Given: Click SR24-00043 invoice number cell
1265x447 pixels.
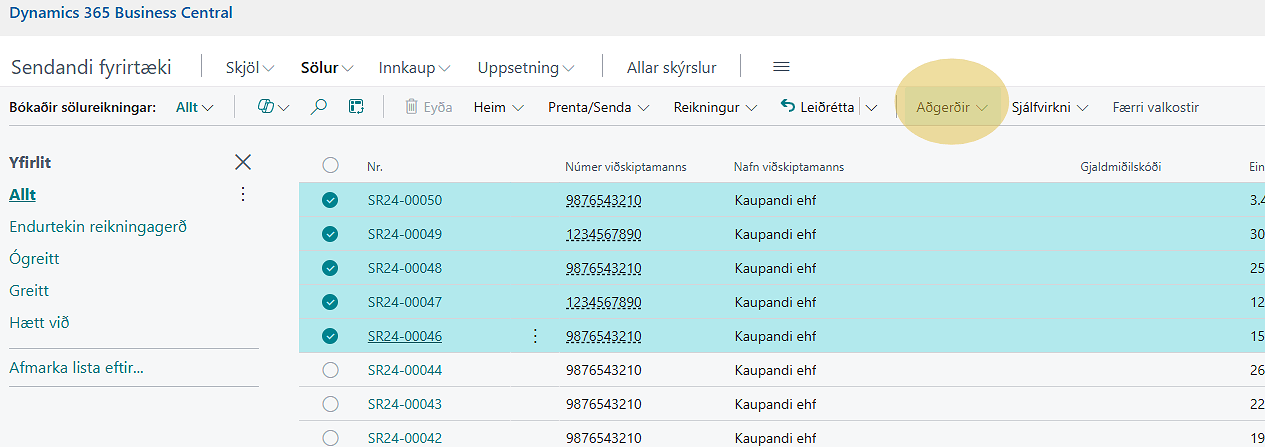Looking at the screenshot, I should pos(404,404).
